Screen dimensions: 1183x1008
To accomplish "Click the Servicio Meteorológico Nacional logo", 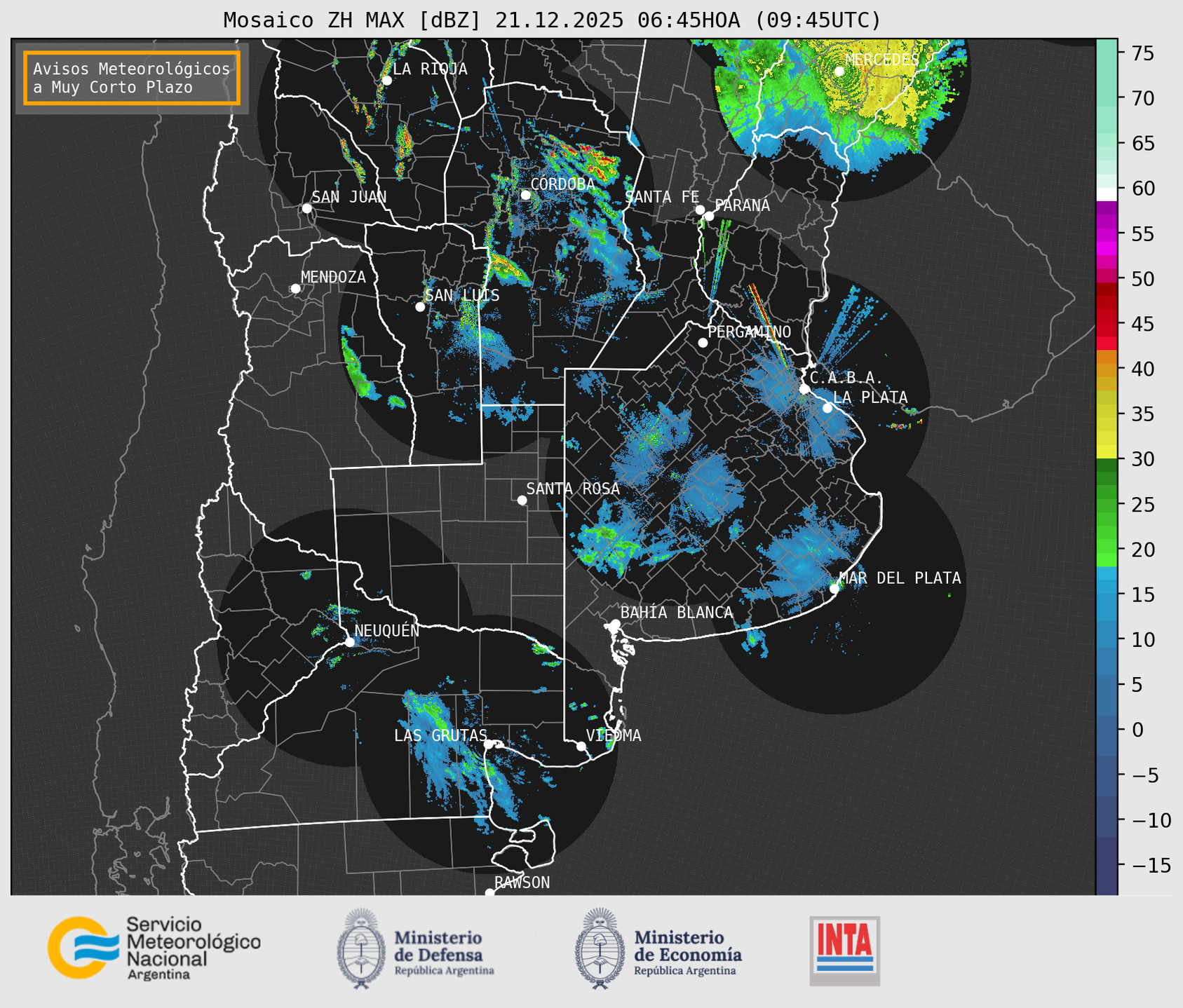I will pyautogui.click(x=154, y=948).
